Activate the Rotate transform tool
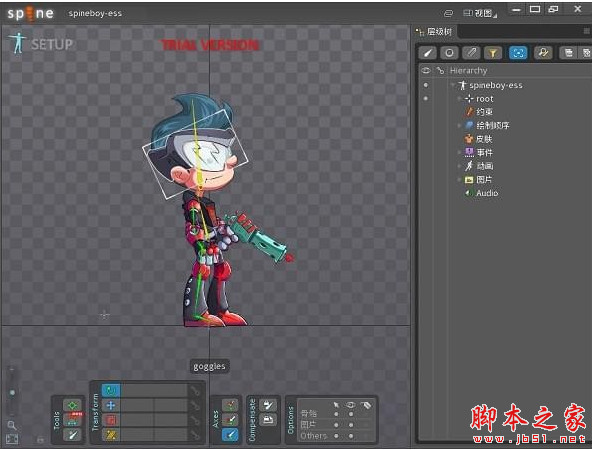Viewport: 597px width, 450px height. 111,391
